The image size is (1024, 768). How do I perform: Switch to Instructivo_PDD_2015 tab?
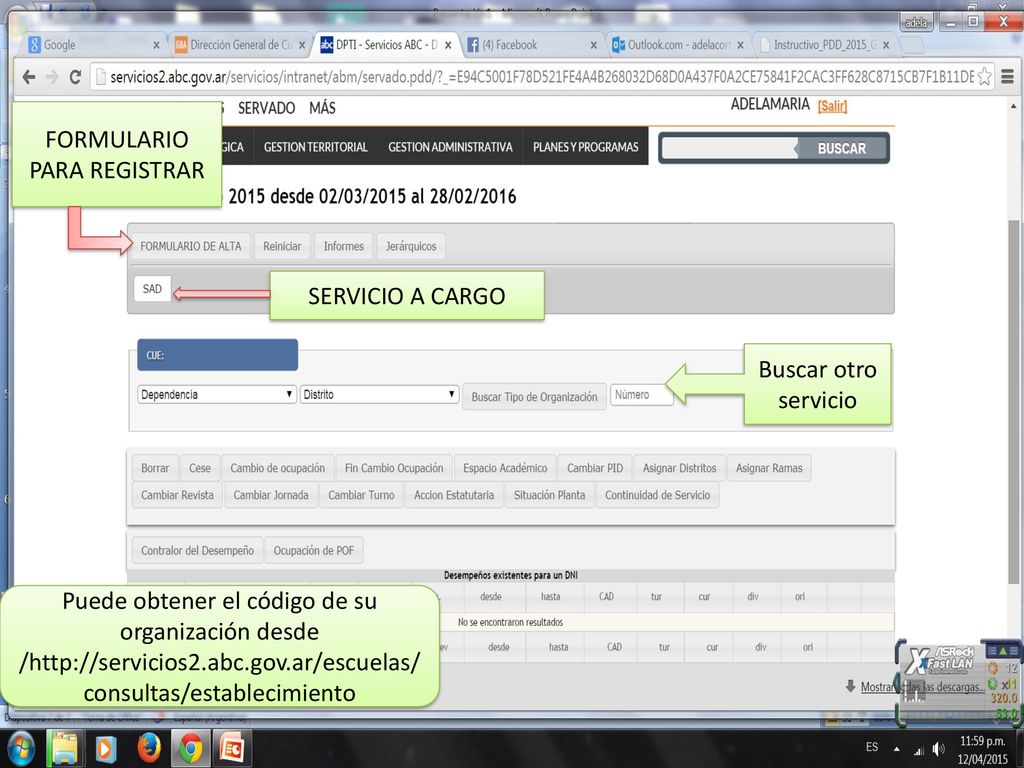click(823, 45)
